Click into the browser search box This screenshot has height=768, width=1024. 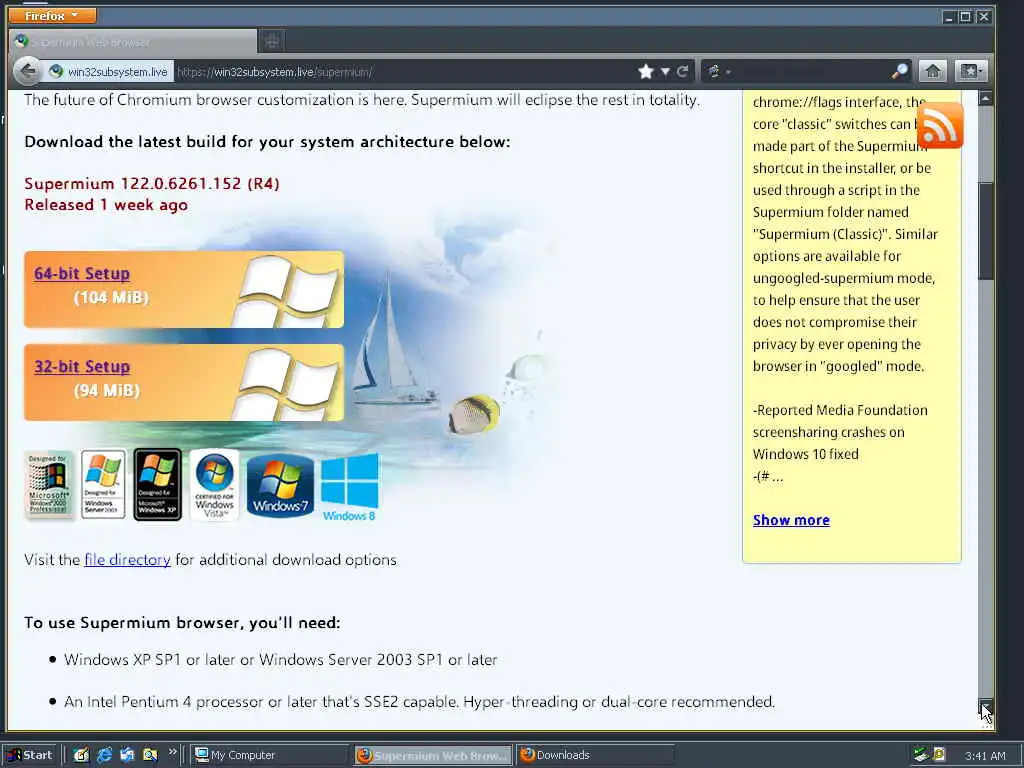(810, 71)
